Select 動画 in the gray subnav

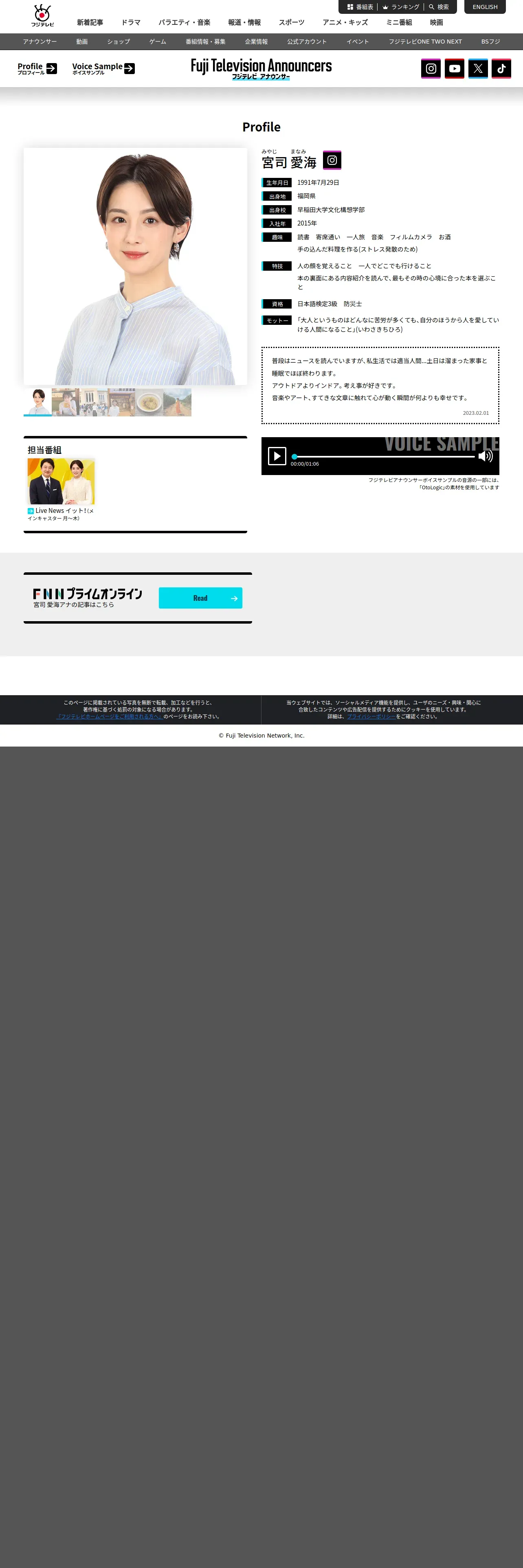[82, 42]
